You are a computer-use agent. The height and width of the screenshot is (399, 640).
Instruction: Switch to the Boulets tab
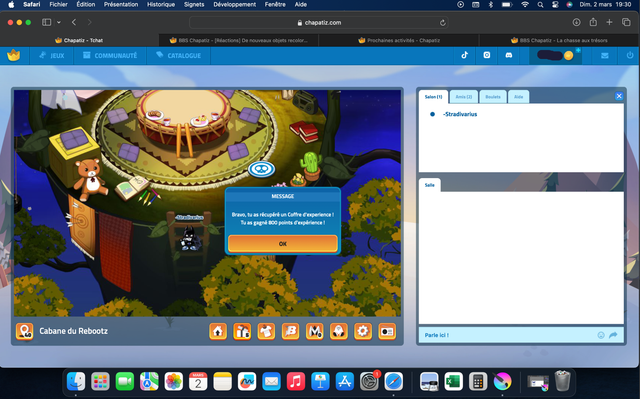(493, 97)
